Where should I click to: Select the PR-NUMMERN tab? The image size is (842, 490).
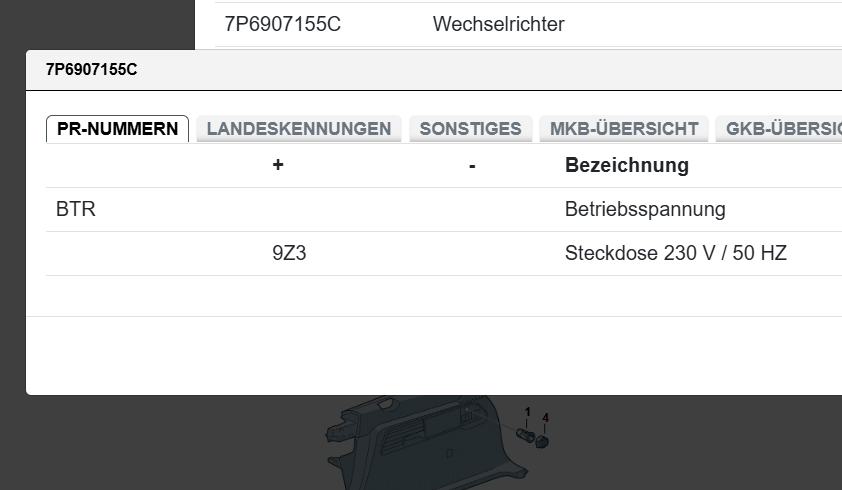click(117, 129)
